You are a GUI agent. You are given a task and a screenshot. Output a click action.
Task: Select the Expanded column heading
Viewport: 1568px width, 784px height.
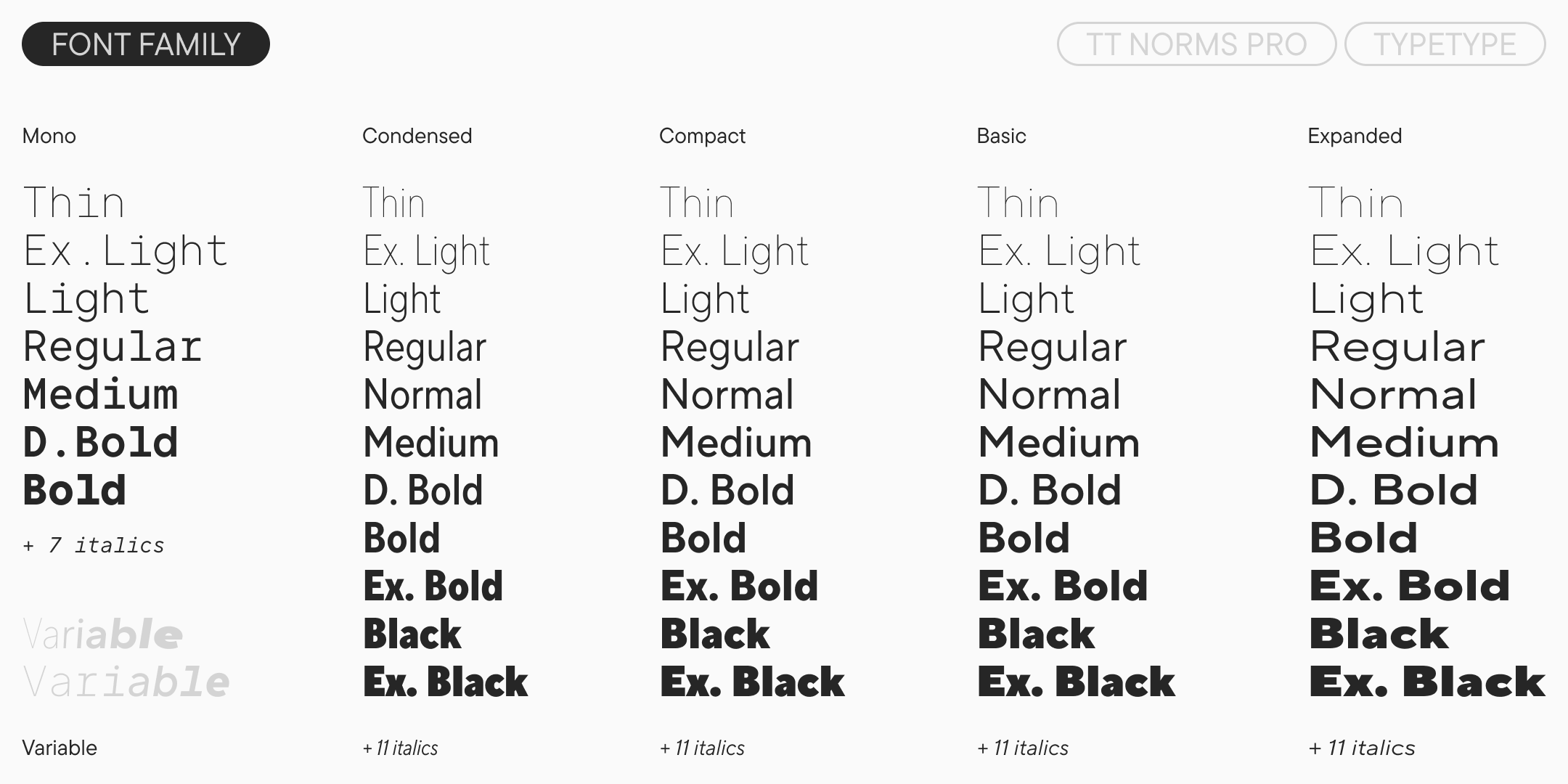tap(1355, 136)
